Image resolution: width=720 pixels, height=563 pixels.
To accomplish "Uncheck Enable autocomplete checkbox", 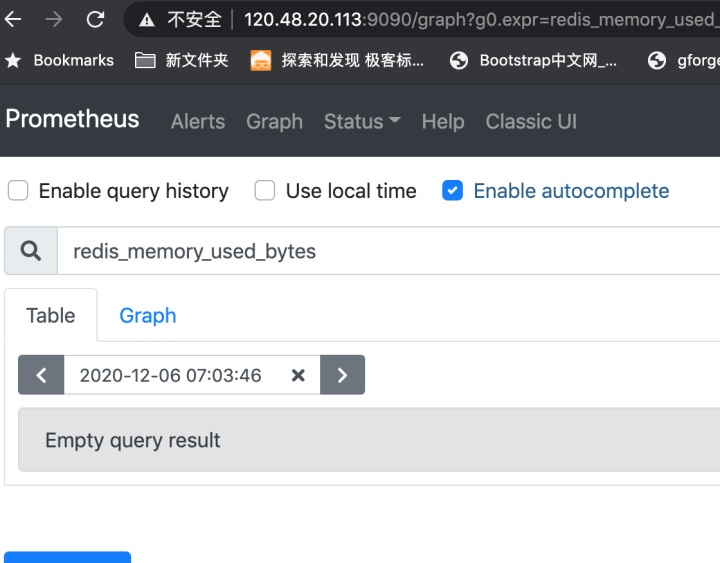I will tap(452, 191).
